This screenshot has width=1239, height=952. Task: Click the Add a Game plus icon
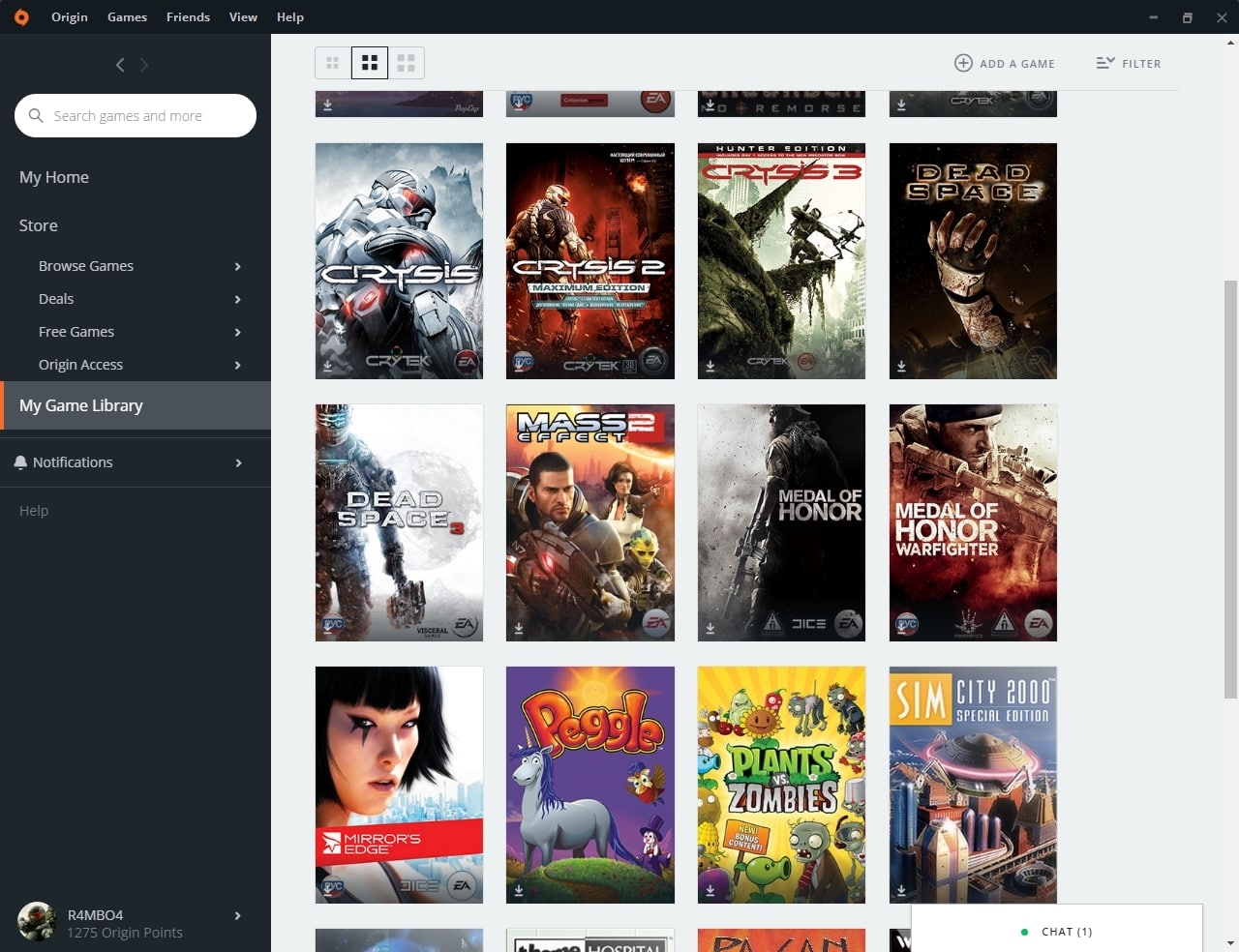tap(963, 63)
